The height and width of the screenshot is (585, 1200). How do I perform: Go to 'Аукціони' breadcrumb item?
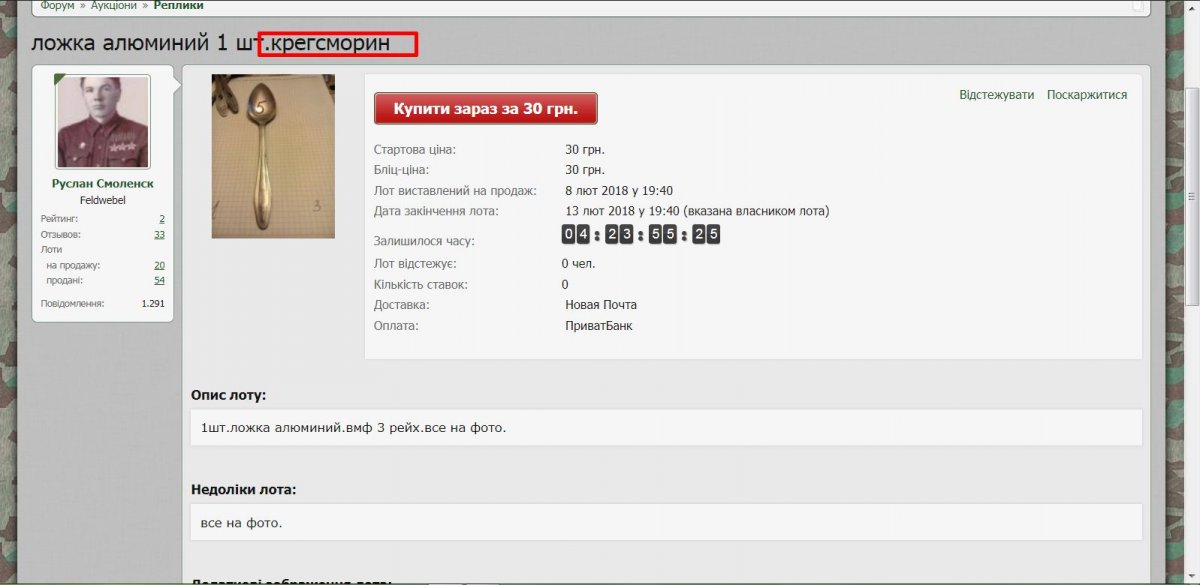113,6
